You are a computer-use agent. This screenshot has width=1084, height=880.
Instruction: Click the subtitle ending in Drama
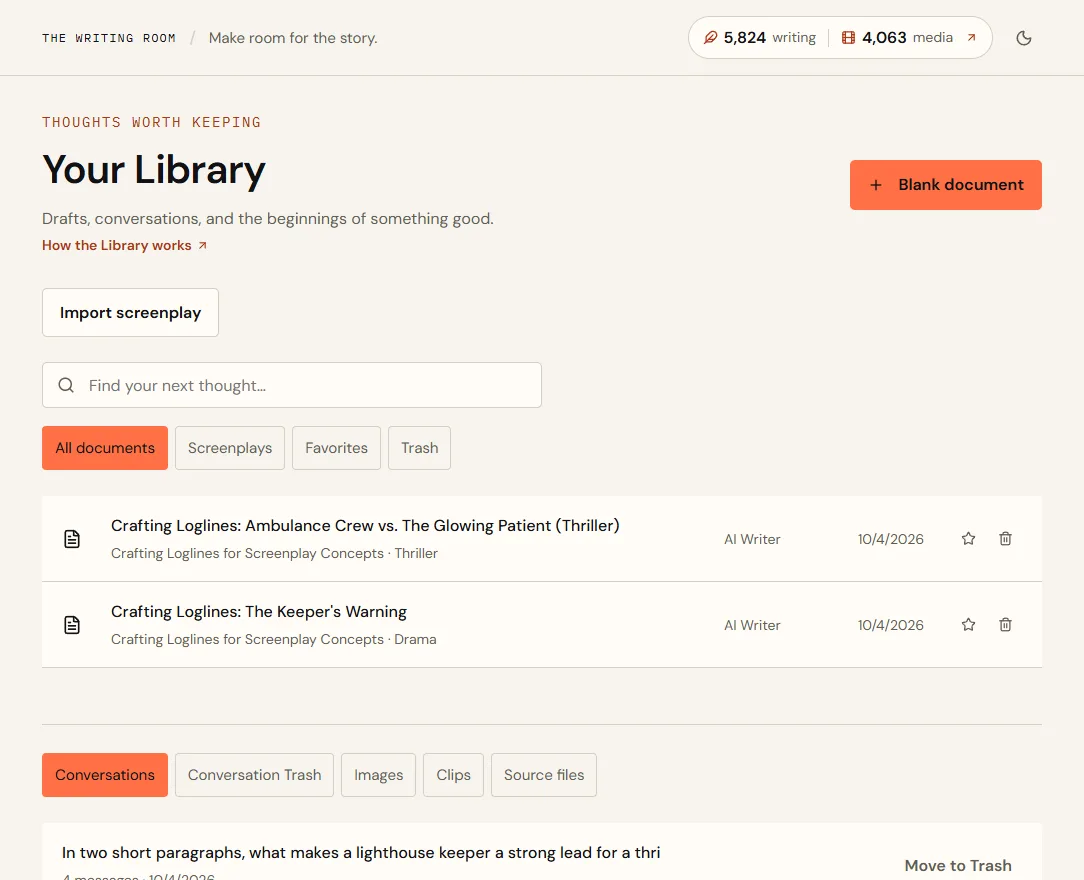pos(274,639)
